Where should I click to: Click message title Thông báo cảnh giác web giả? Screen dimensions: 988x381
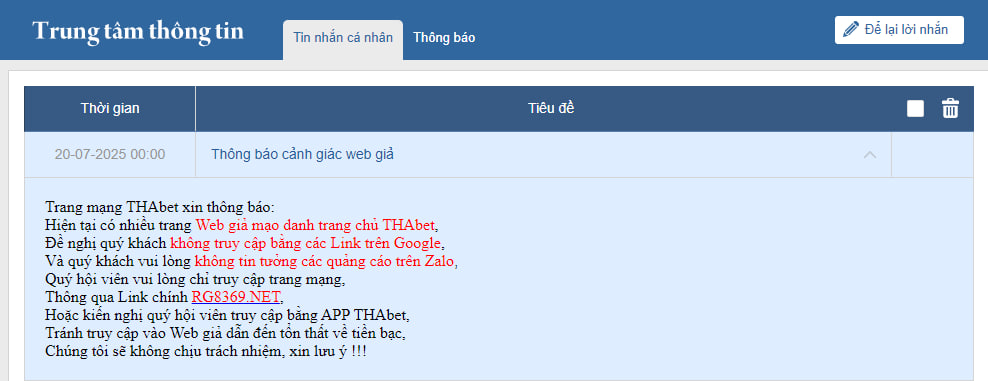(302, 154)
